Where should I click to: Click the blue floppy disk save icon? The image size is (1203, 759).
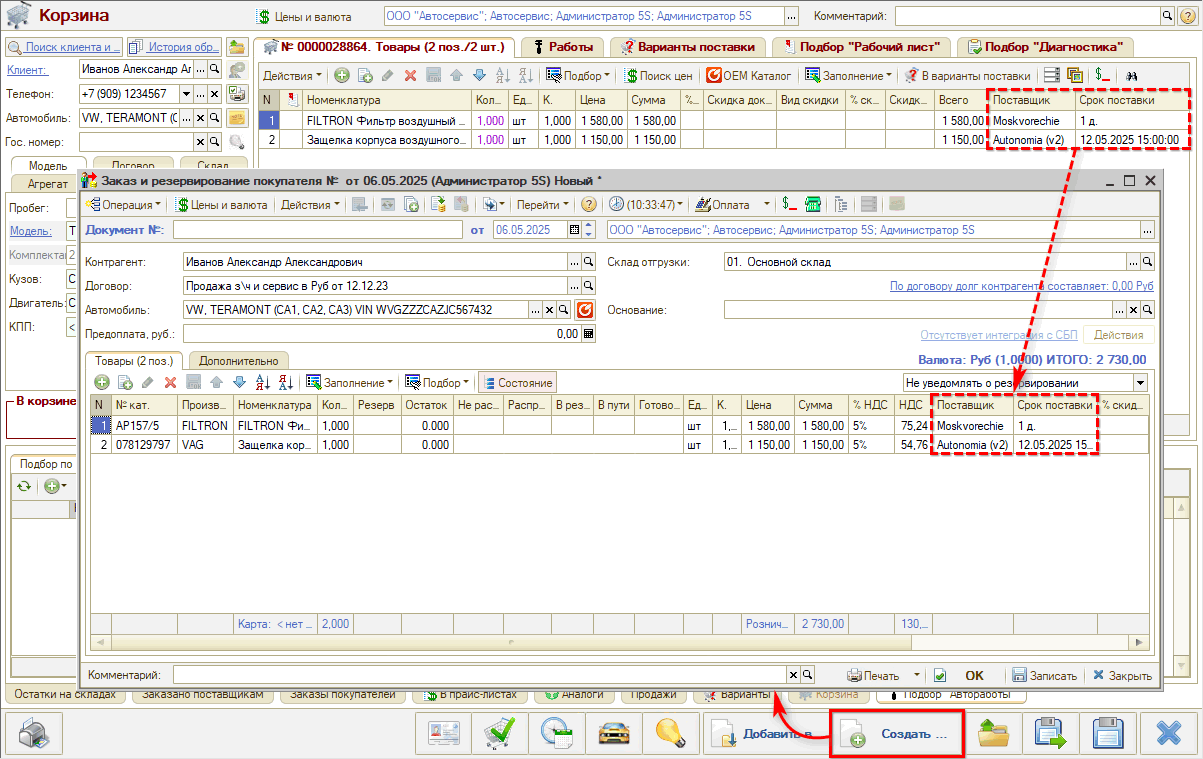[x=1108, y=735]
